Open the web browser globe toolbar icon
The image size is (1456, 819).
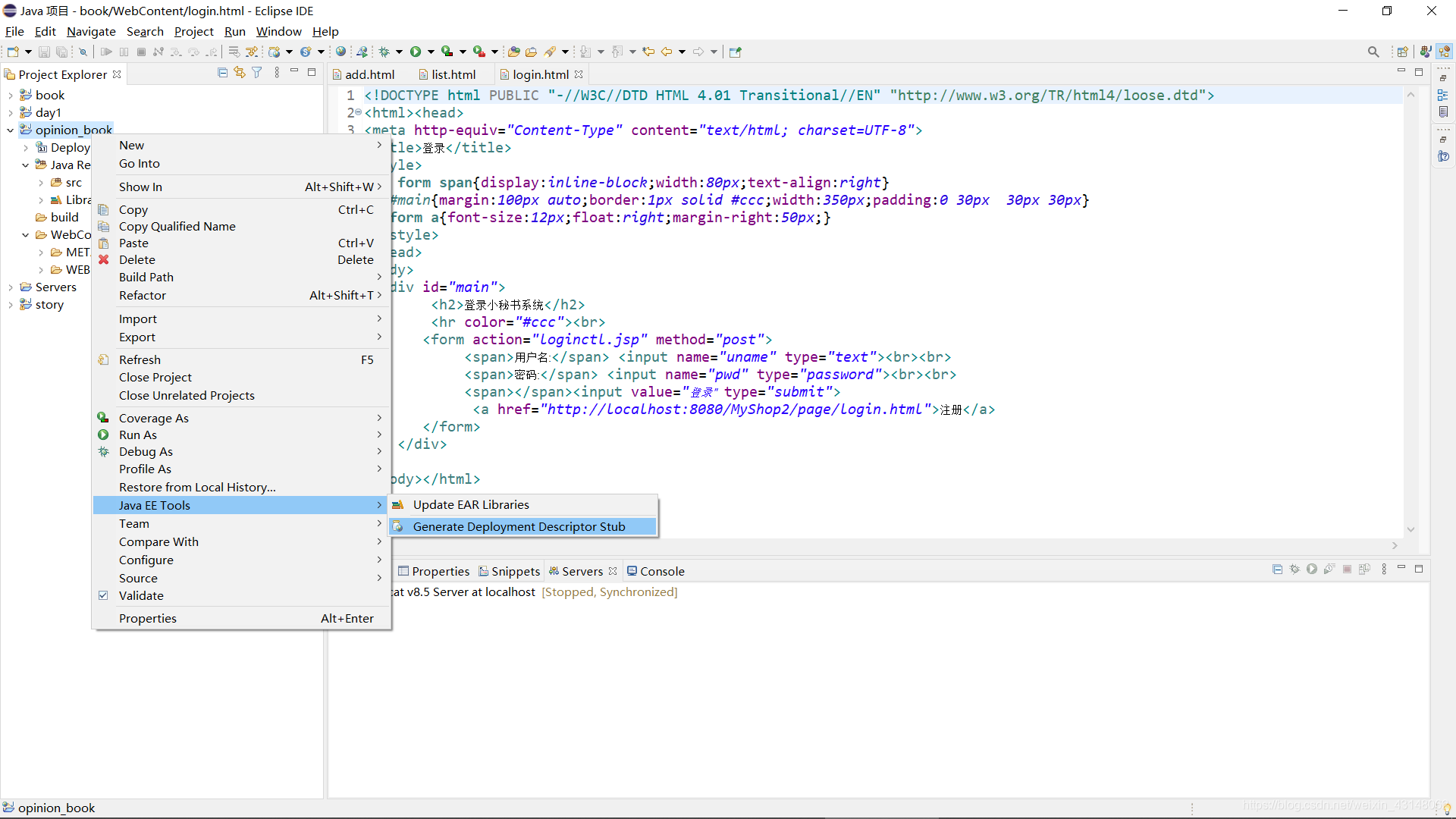click(341, 52)
